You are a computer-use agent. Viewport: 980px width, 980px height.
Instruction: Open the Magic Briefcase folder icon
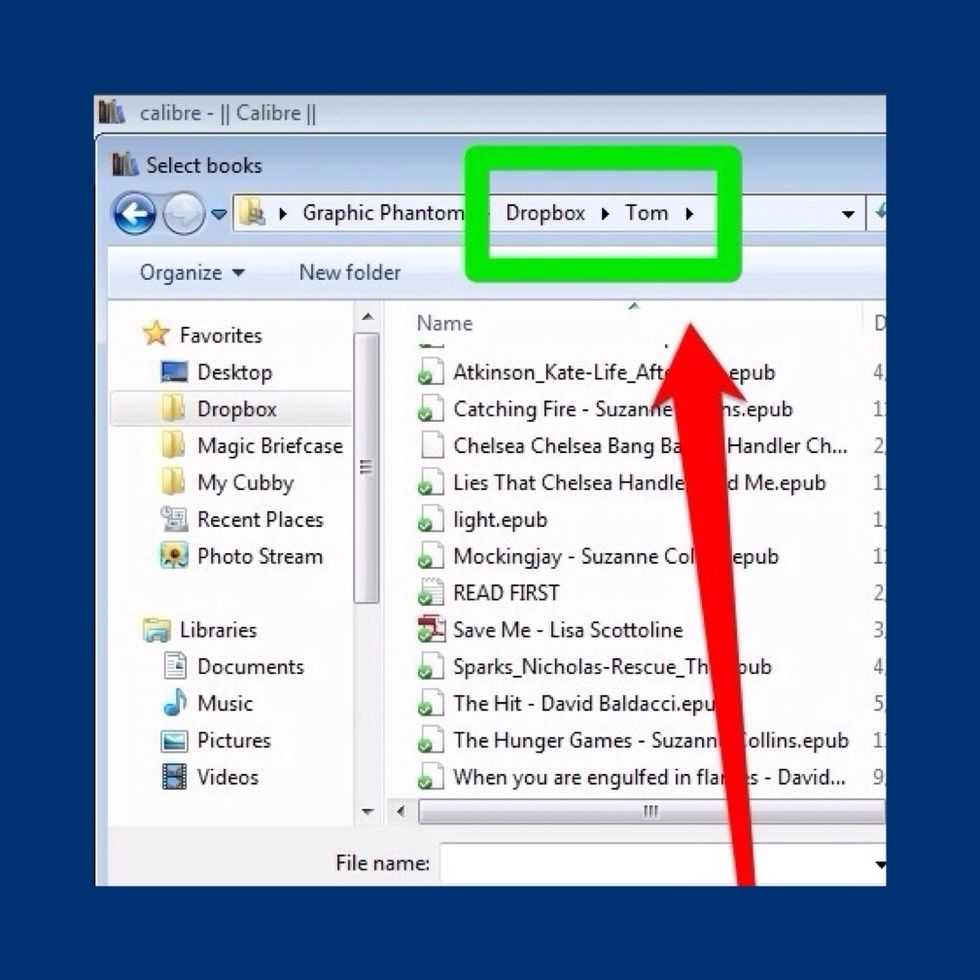tap(173, 445)
